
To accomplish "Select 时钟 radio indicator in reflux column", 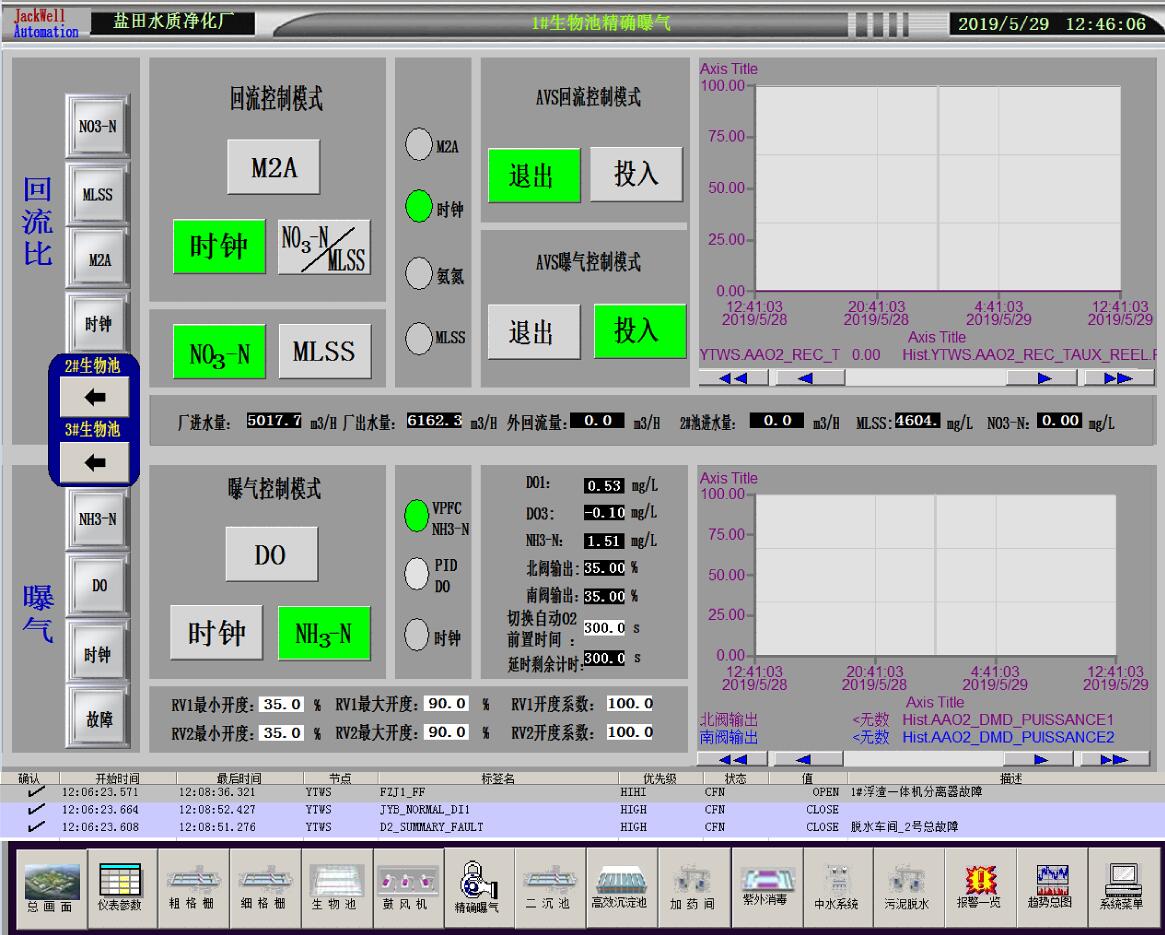I will point(419,206).
